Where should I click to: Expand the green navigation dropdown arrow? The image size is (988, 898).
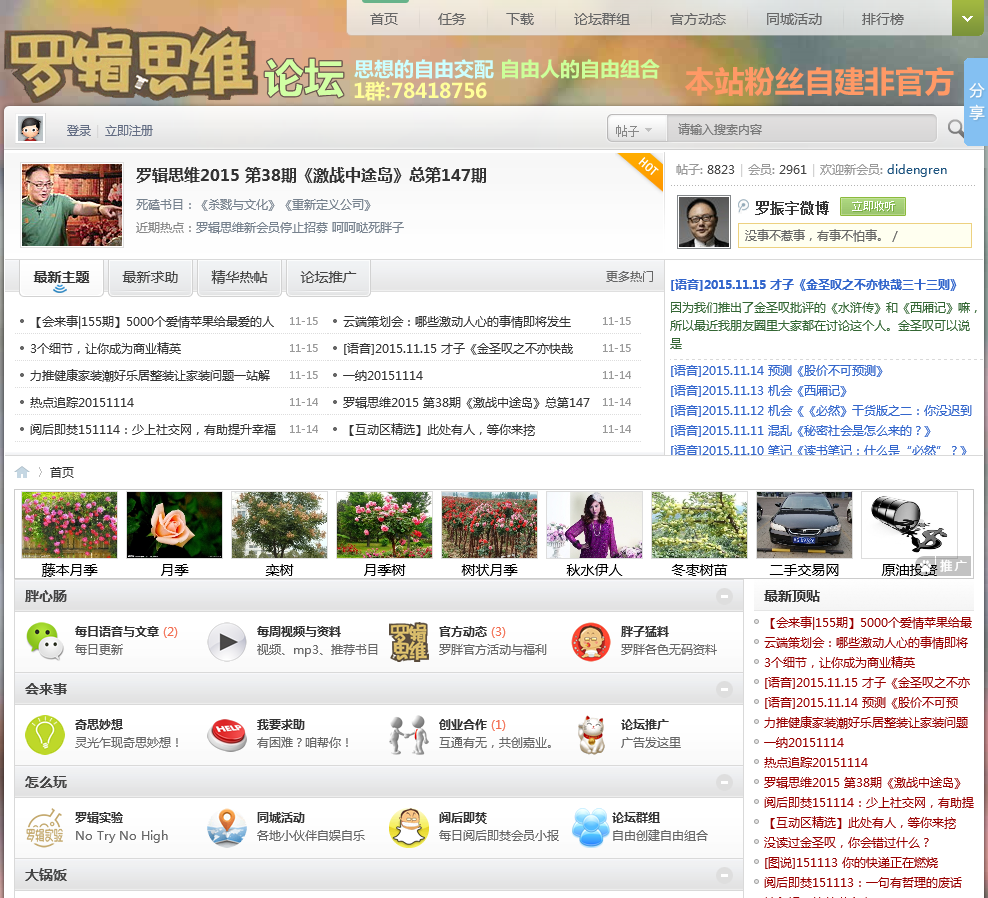[969, 18]
